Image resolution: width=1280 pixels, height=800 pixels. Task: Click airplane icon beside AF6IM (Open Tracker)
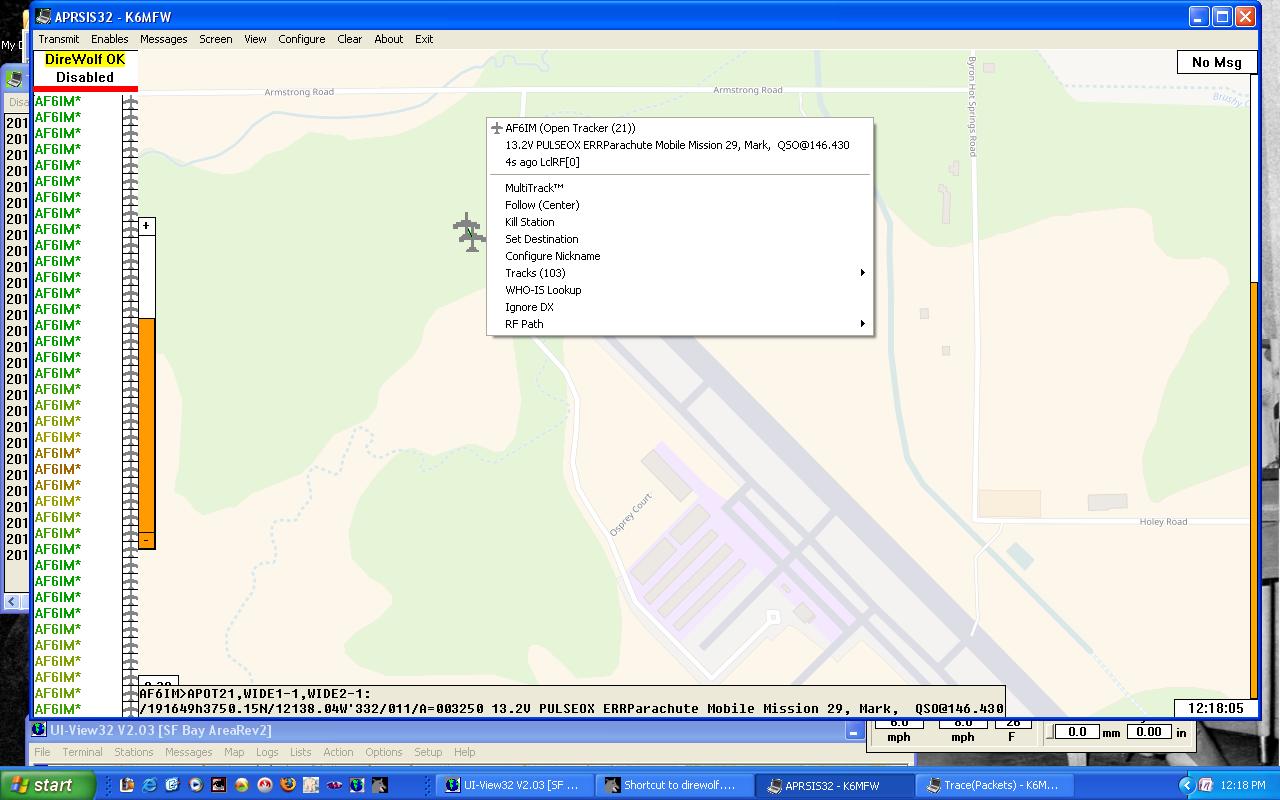(496, 128)
